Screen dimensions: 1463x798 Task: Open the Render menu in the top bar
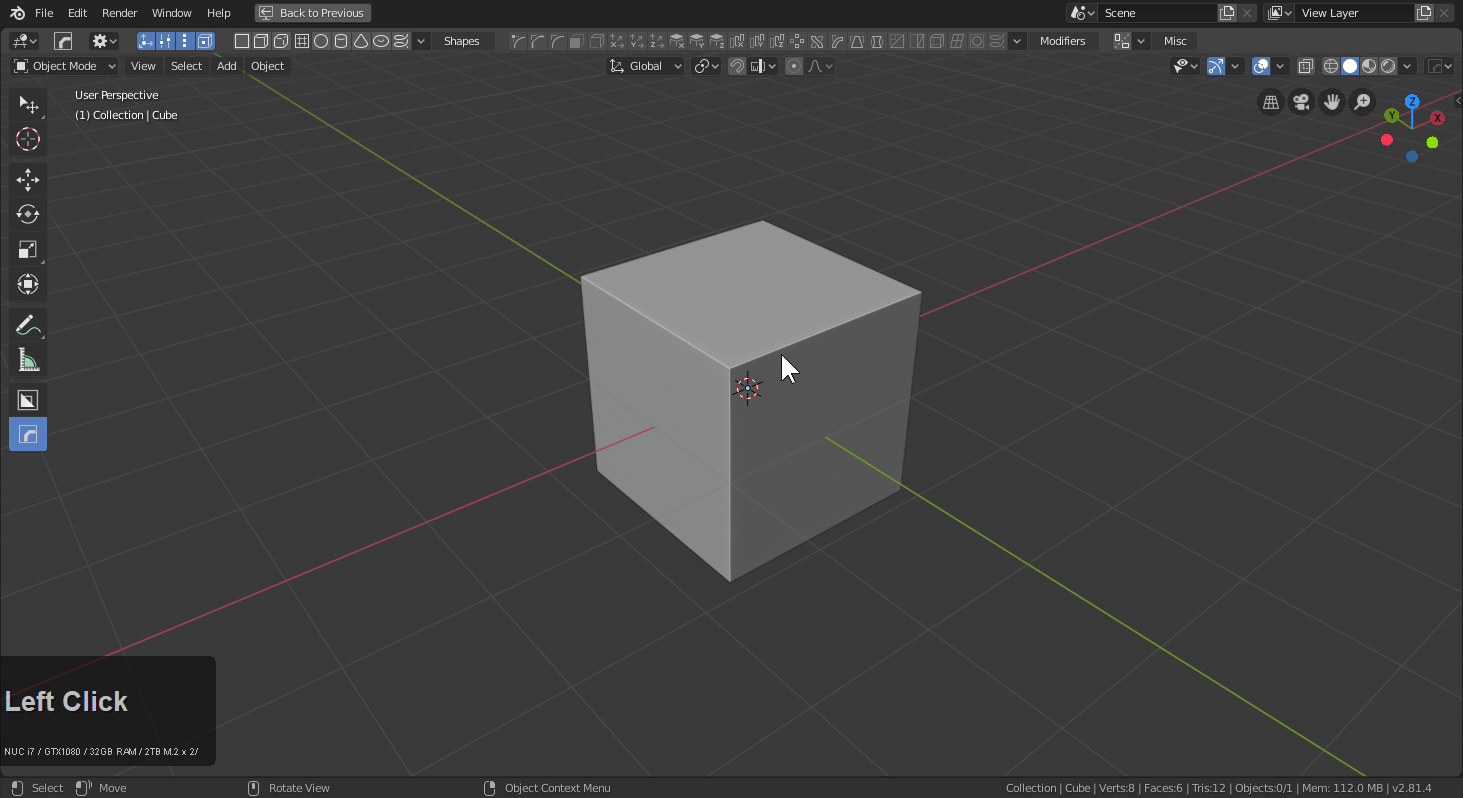click(x=119, y=13)
